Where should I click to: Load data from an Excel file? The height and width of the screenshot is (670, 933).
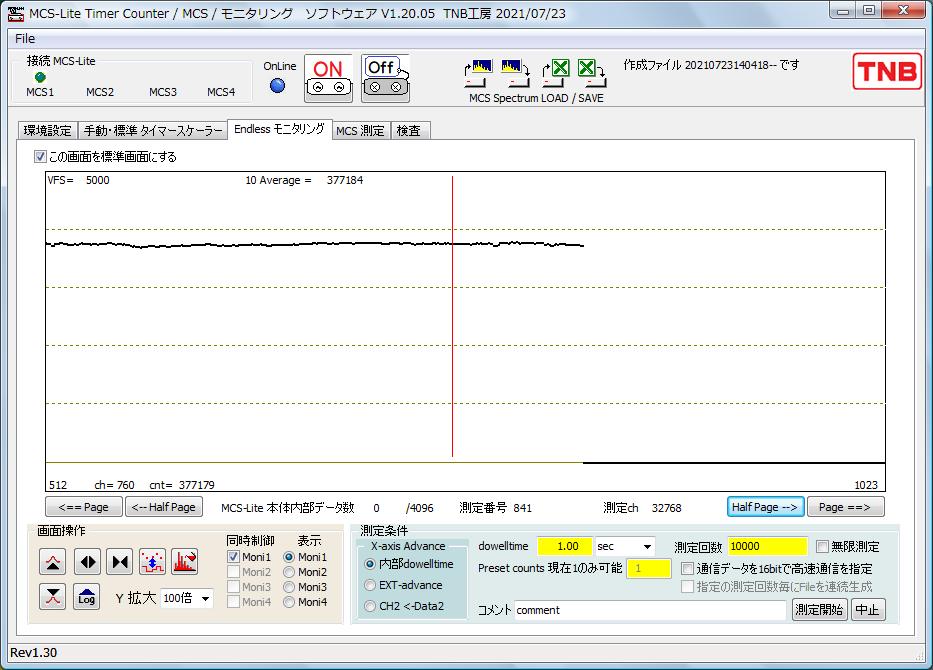click(x=556, y=74)
